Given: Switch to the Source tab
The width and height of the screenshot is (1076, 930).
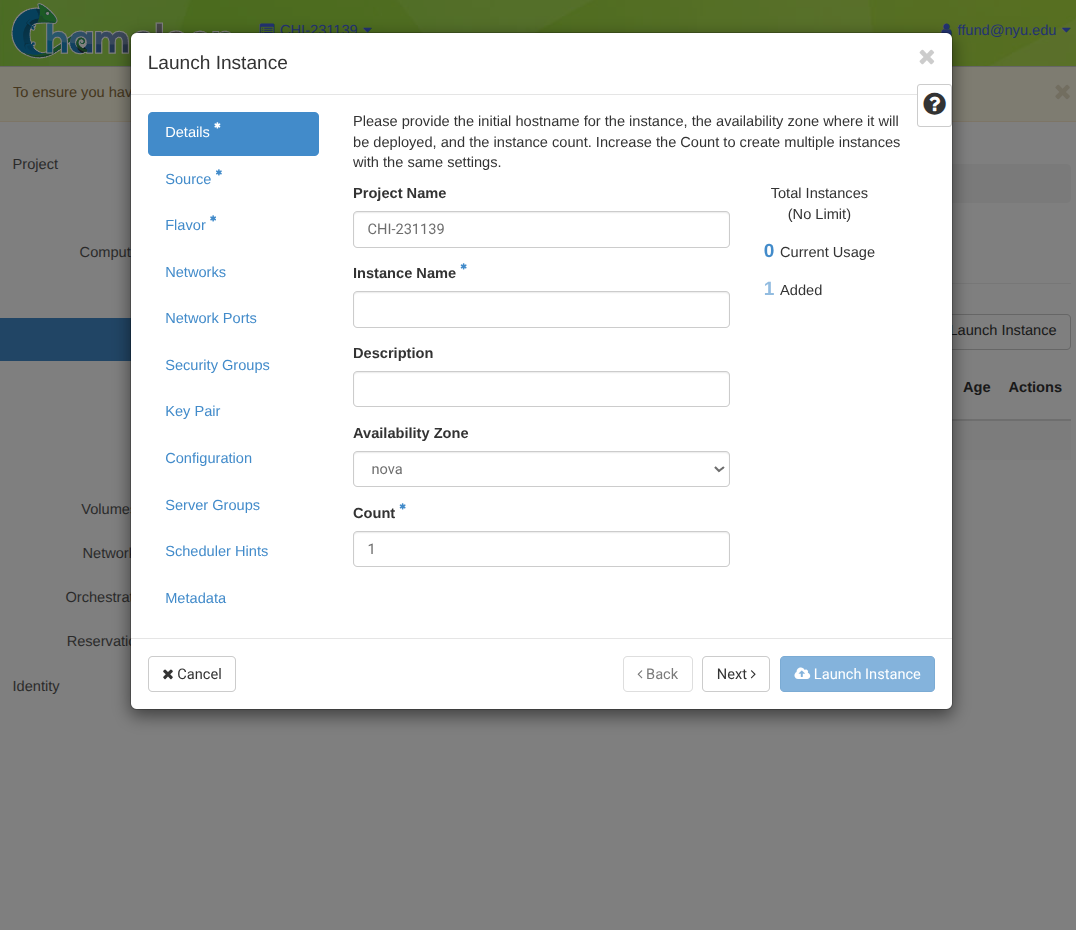Looking at the screenshot, I should (188, 179).
